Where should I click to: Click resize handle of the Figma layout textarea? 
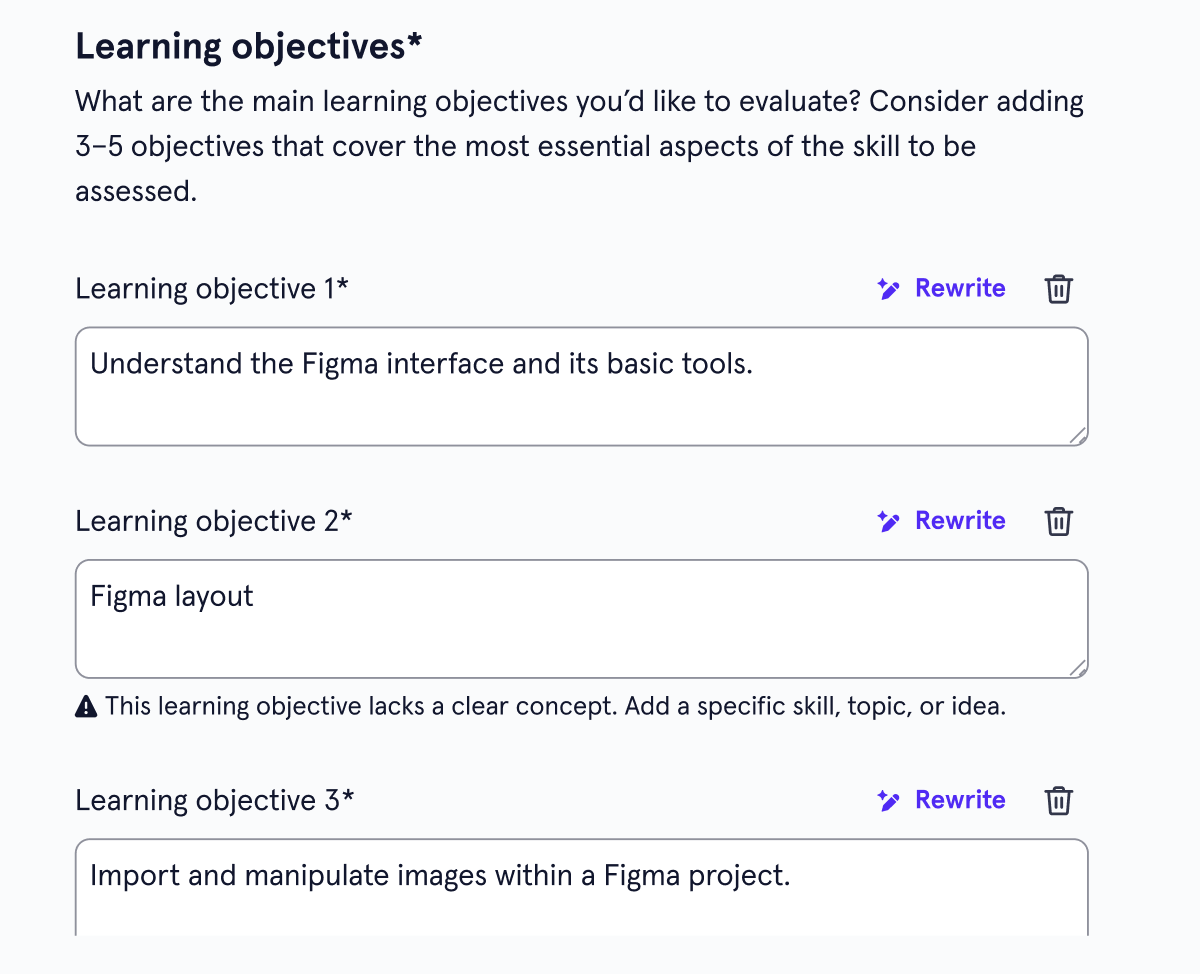tap(1076, 667)
